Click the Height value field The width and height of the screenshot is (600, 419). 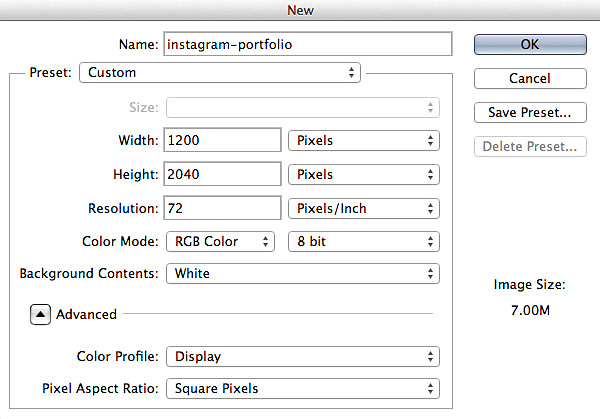point(222,174)
